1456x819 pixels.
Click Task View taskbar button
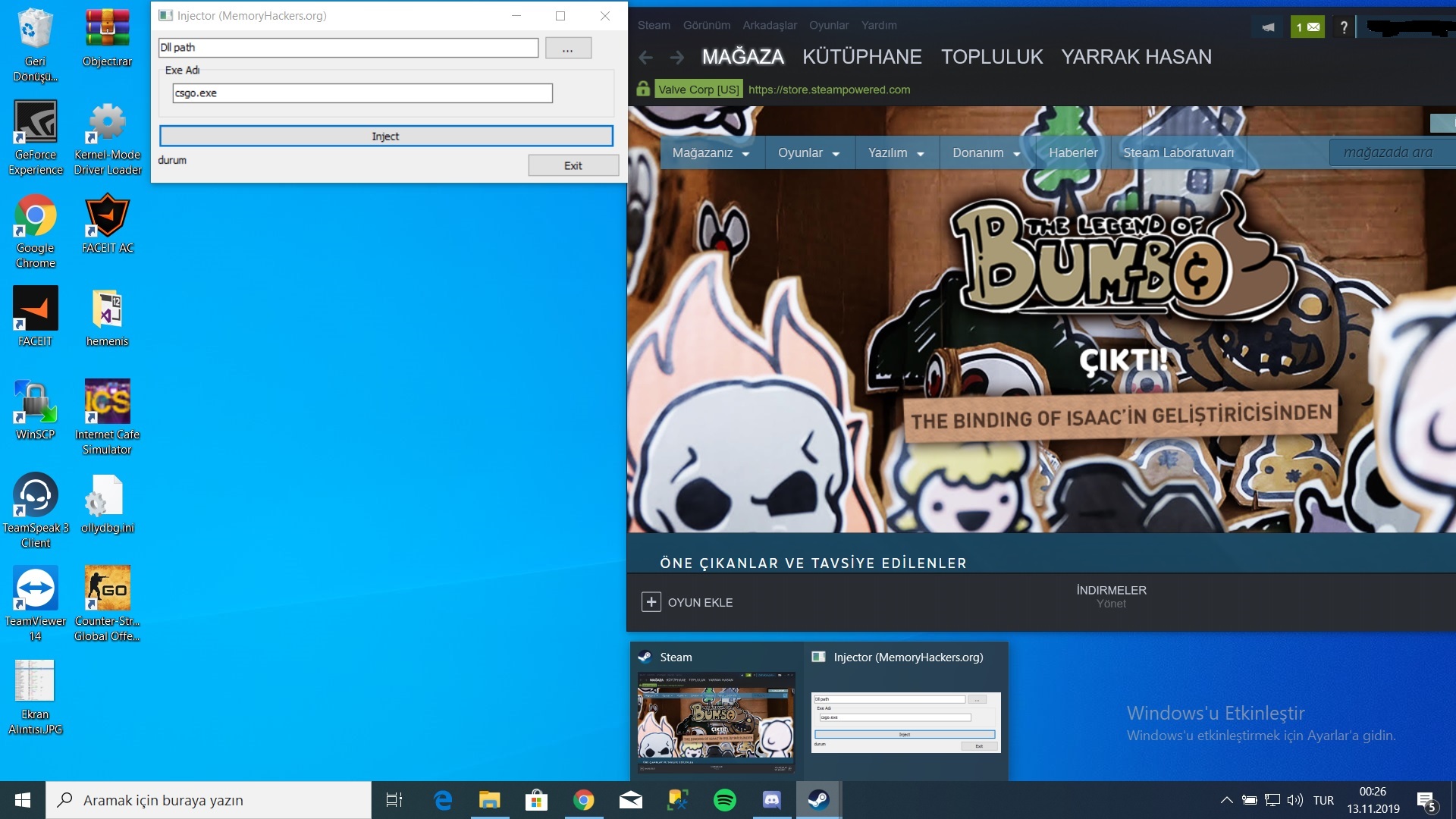click(394, 800)
